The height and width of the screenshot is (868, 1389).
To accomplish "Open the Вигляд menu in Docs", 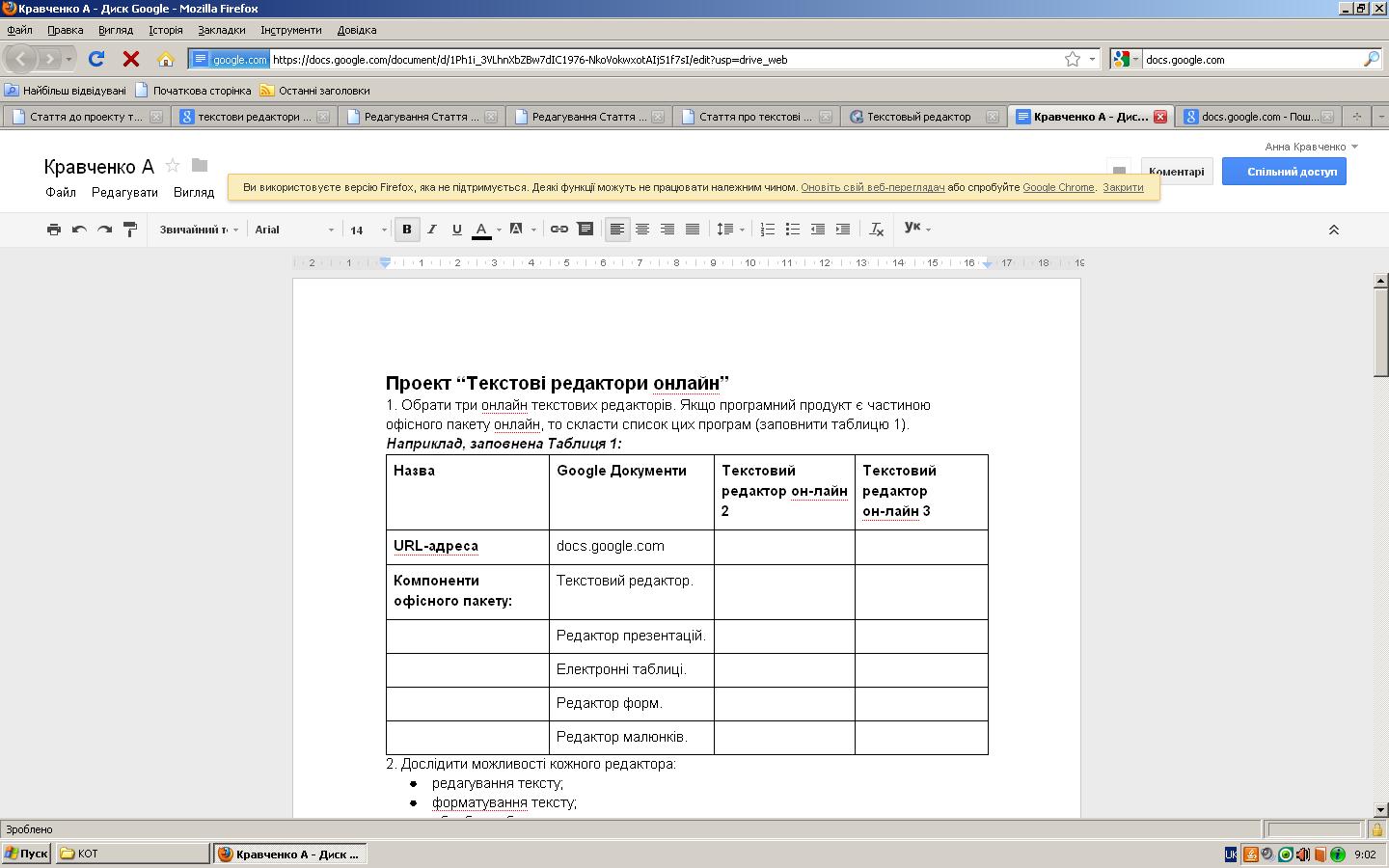I will pos(194,193).
